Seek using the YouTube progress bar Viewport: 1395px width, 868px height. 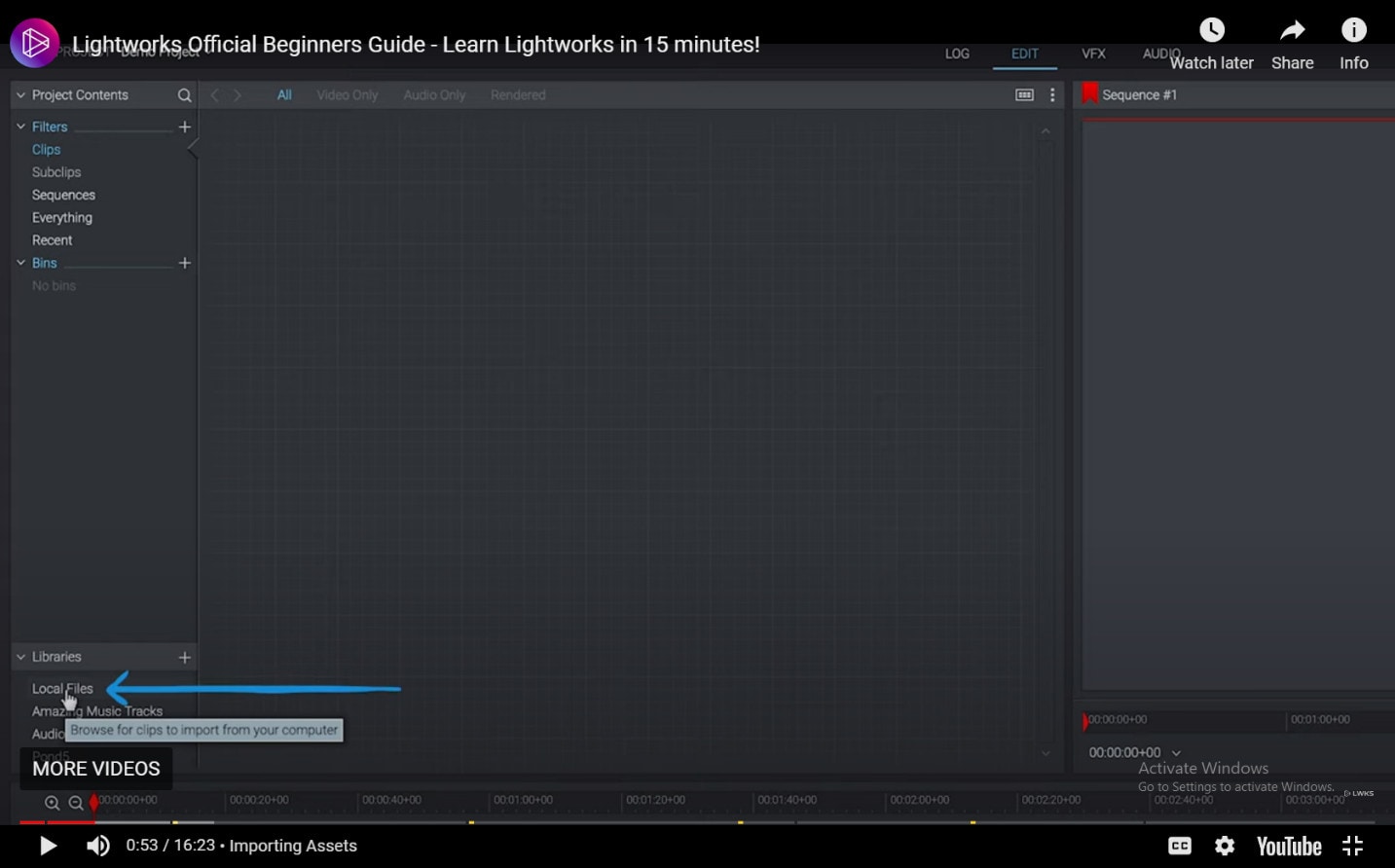(697, 822)
